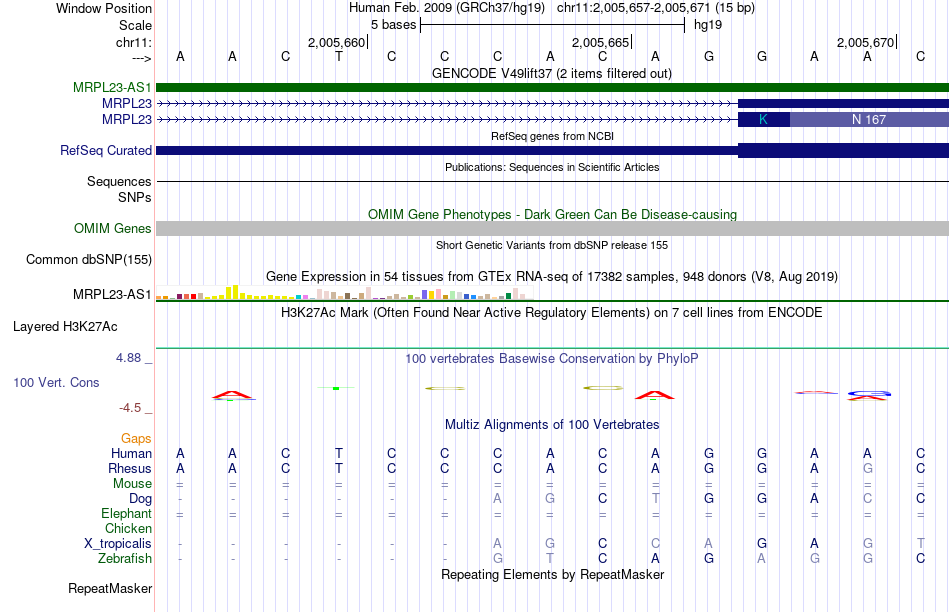Click the OMIM Gene Phenotypes track title
Screen dimensions: 950x612
tap(552, 215)
